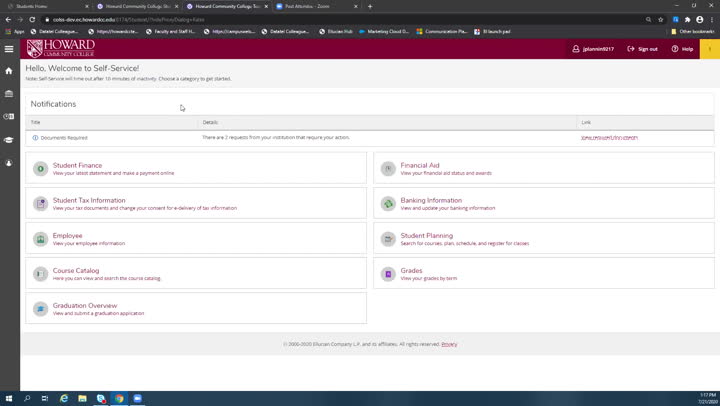Switch to the Post Attendee Zoom tab
The image size is (720, 406).
308,6
